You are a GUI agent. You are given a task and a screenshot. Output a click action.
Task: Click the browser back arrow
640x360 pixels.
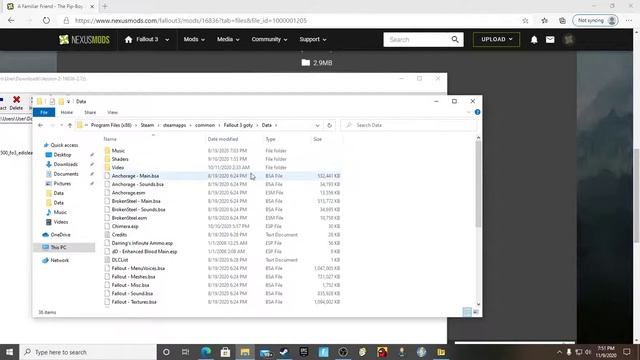click(11, 20)
